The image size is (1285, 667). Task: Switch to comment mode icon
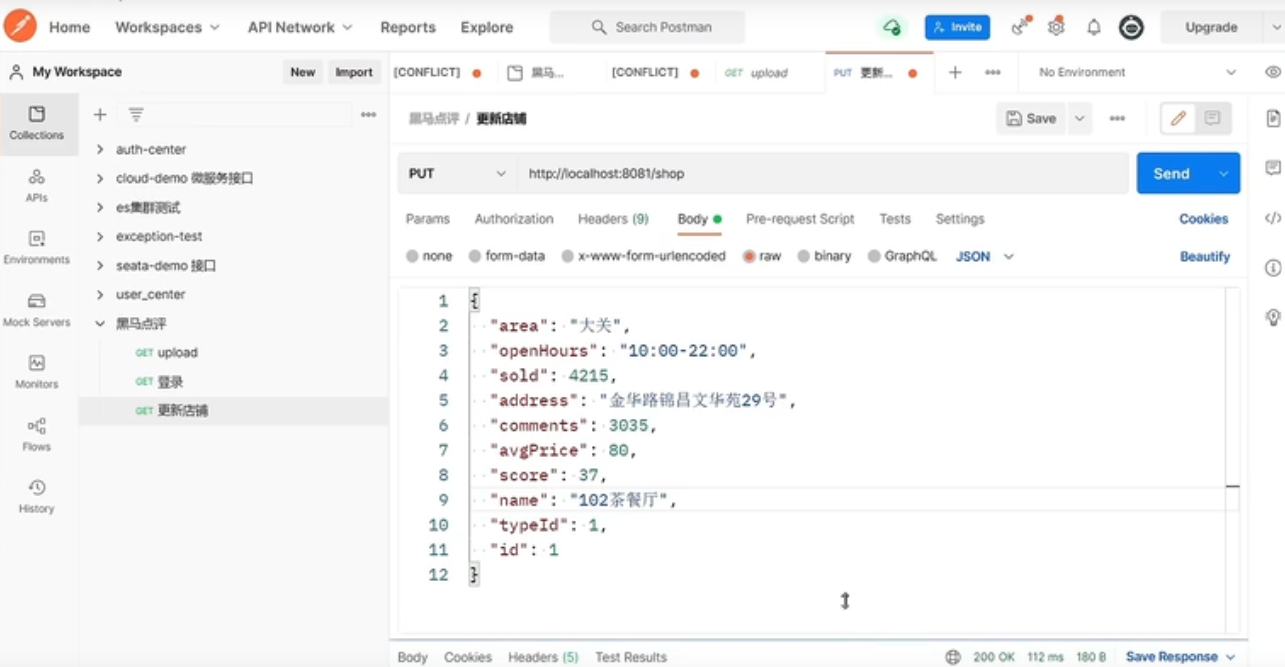tap(1212, 118)
